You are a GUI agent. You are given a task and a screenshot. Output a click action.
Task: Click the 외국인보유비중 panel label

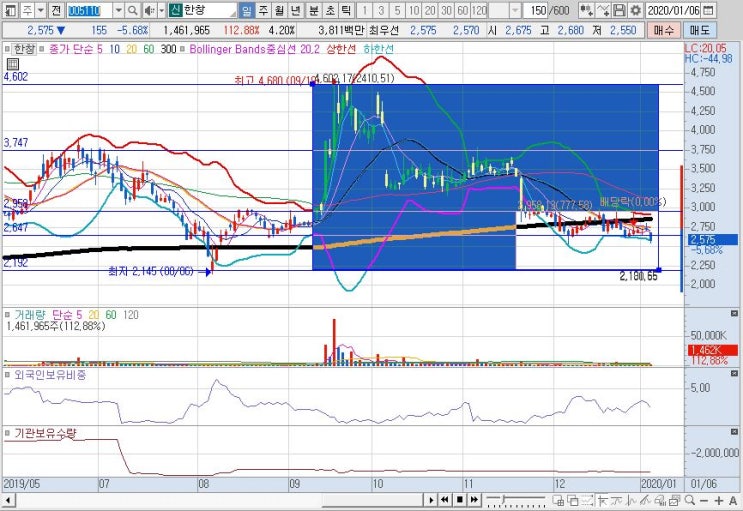(50, 375)
